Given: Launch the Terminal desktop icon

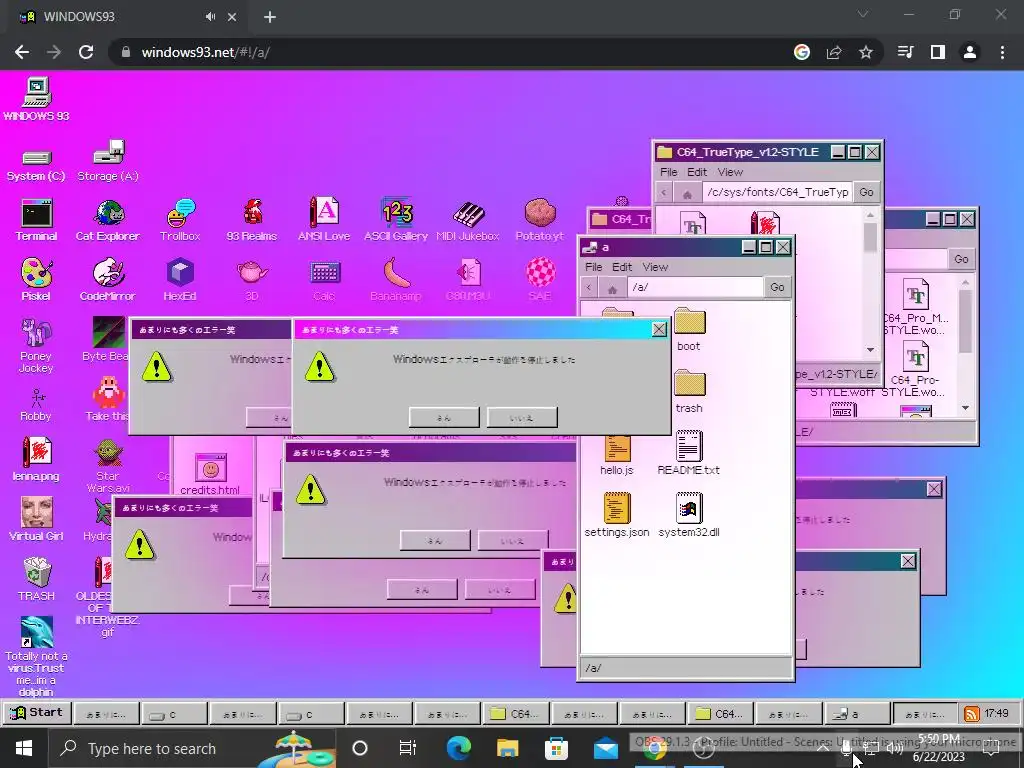Looking at the screenshot, I should point(37,220).
